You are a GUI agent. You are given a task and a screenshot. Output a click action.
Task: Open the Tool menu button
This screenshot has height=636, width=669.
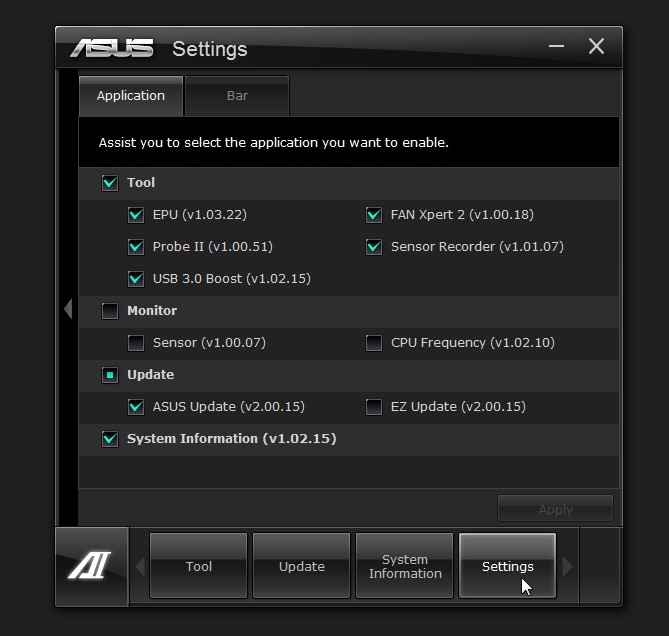pyautogui.click(x=198, y=566)
